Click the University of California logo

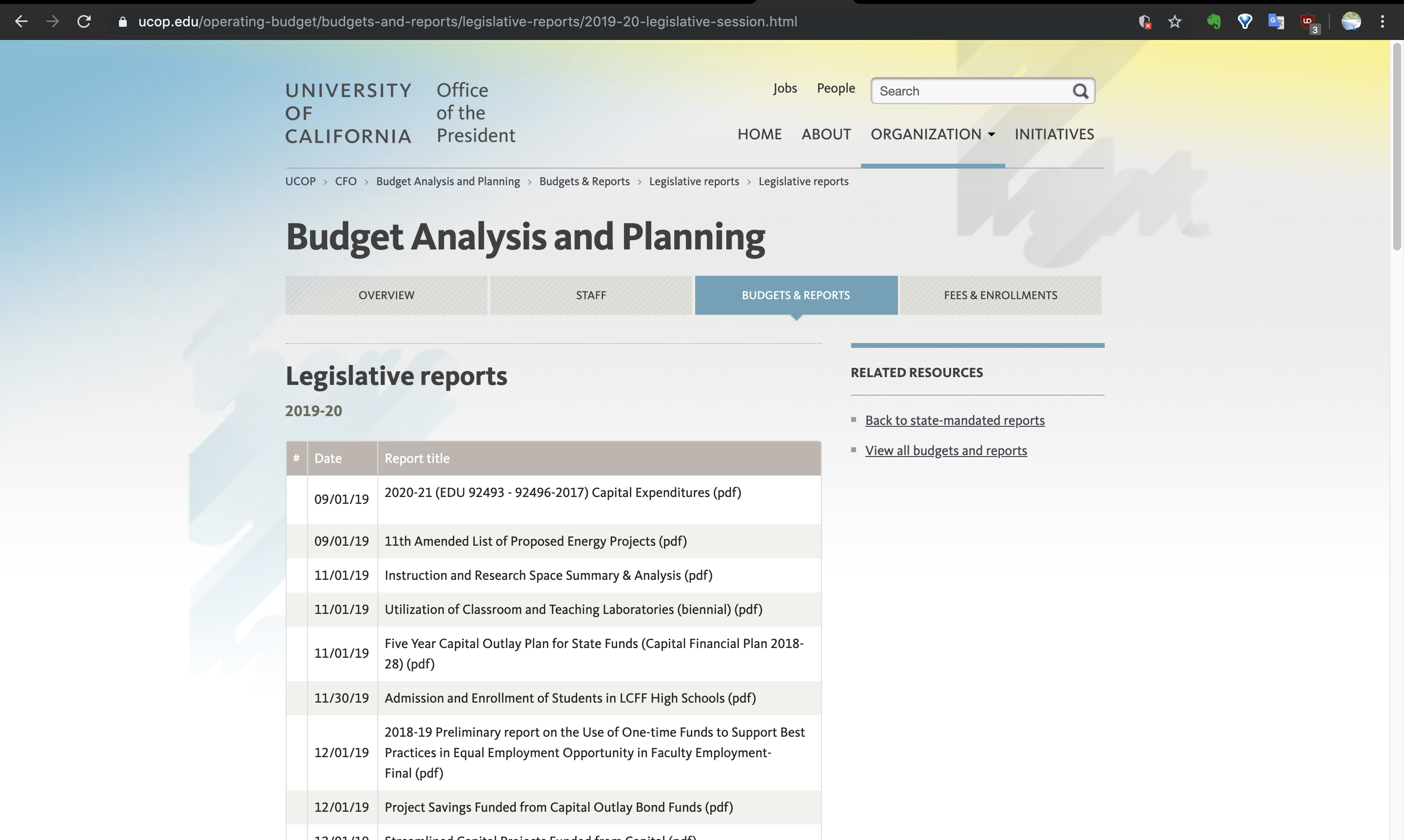pos(348,113)
